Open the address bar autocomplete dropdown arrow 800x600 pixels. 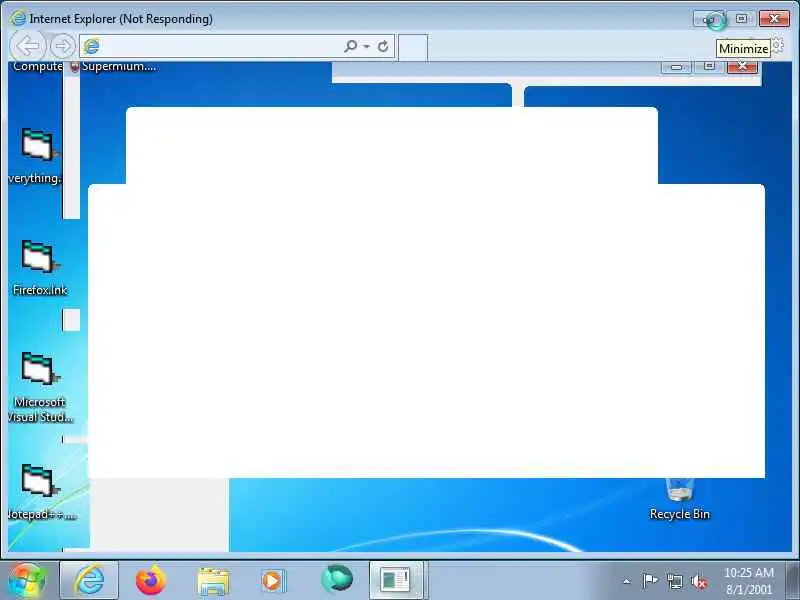[x=366, y=46]
